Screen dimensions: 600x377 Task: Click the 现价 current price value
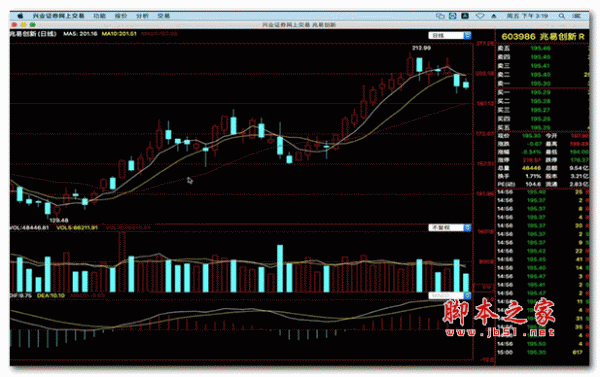(x=532, y=136)
